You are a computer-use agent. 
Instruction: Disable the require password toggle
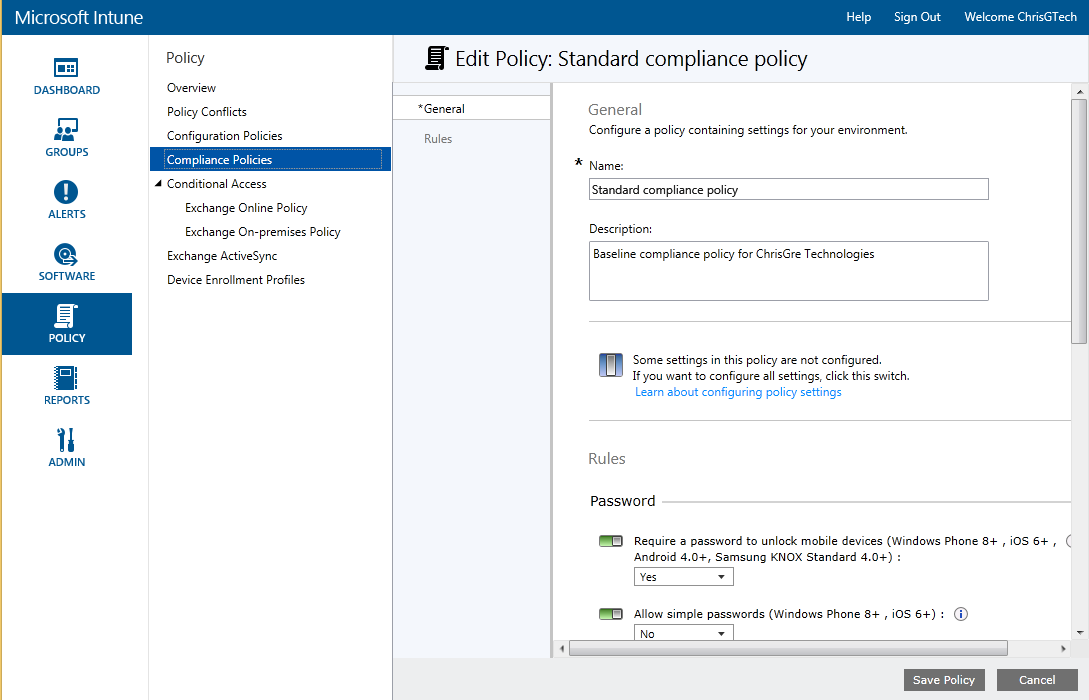click(x=610, y=540)
